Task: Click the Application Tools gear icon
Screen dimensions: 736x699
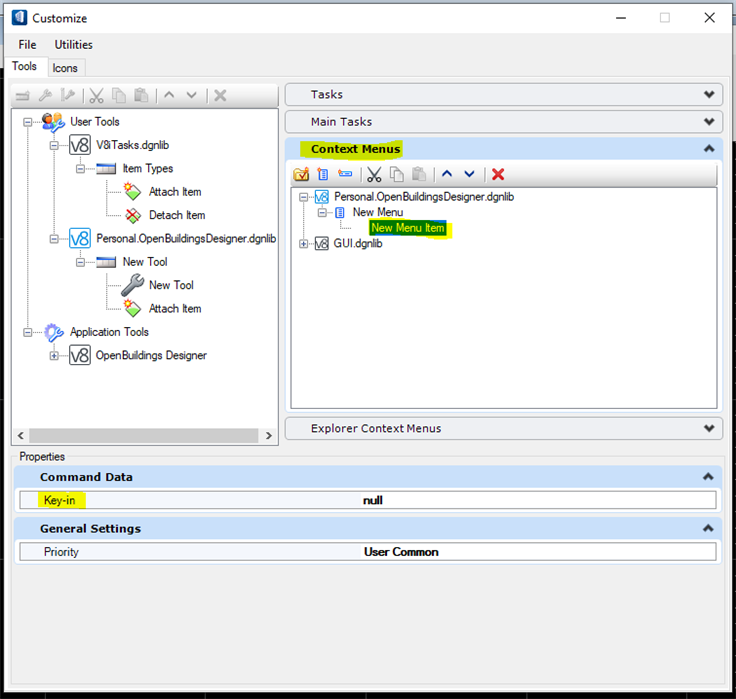Action: pos(54,332)
